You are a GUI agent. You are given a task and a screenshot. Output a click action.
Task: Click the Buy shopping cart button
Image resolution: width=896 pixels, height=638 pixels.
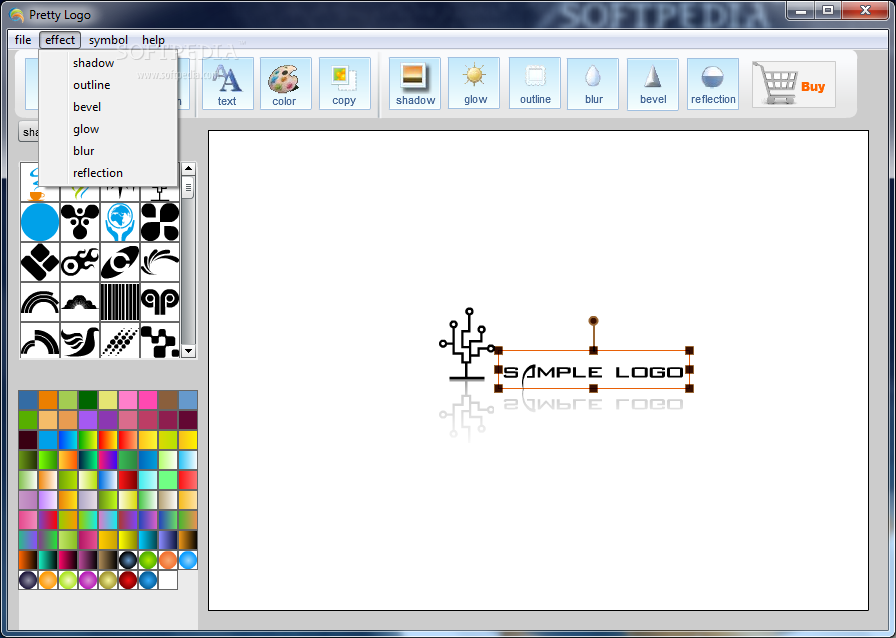(x=794, y=85)
